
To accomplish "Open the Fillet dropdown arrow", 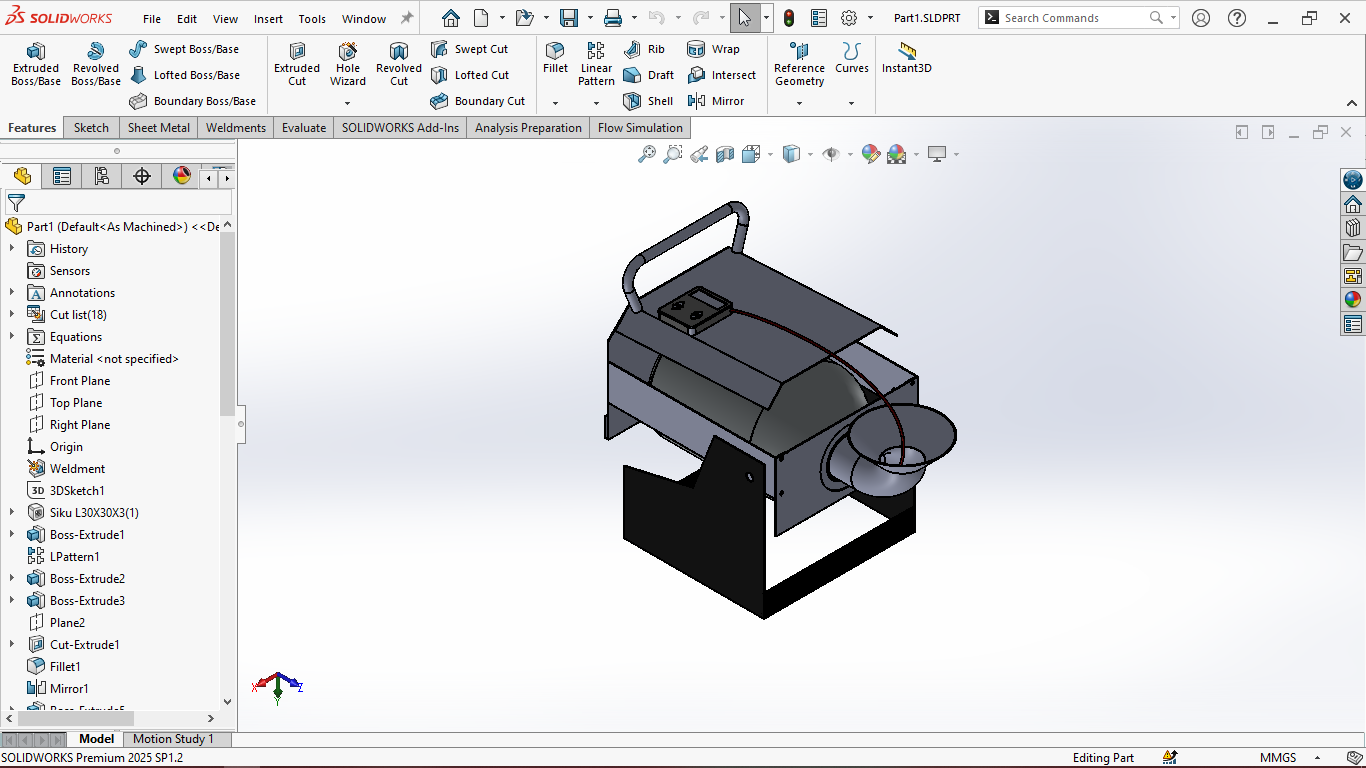I will click(x=555, y=103).
